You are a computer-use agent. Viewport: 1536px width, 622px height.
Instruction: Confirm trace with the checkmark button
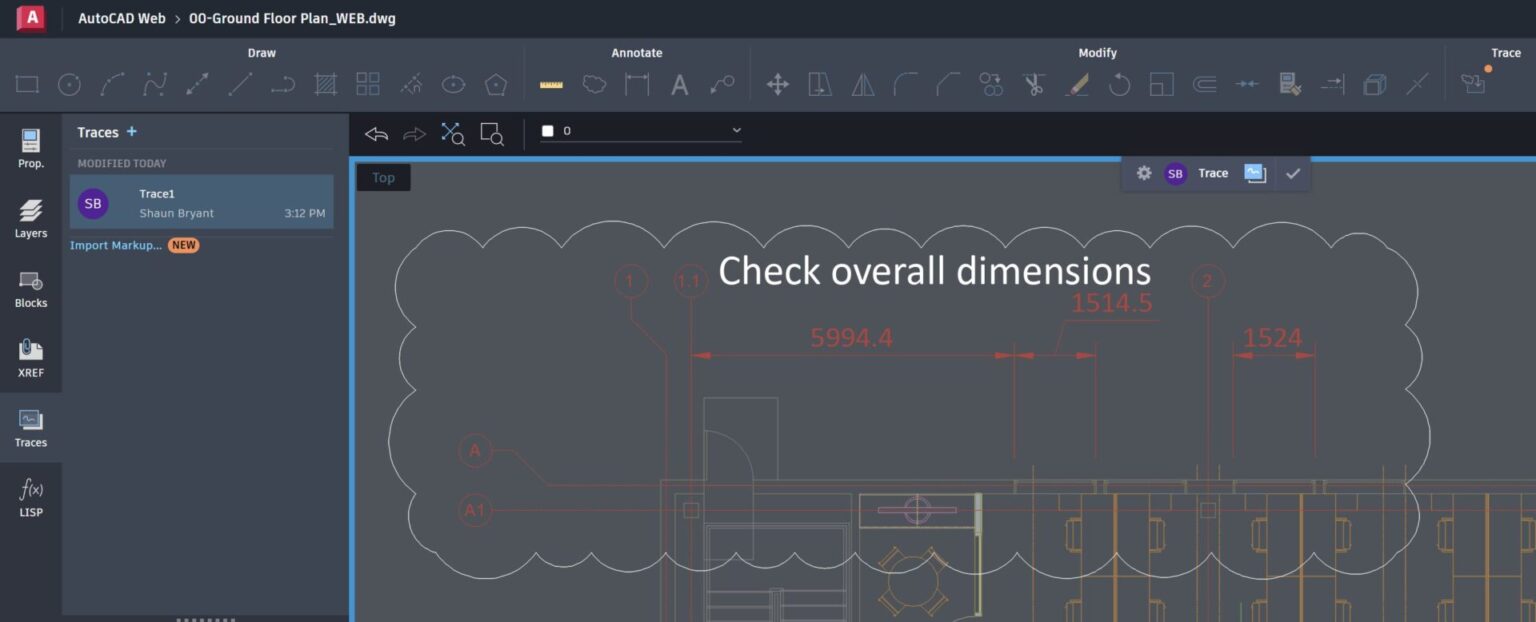(x=1292, y=173)
